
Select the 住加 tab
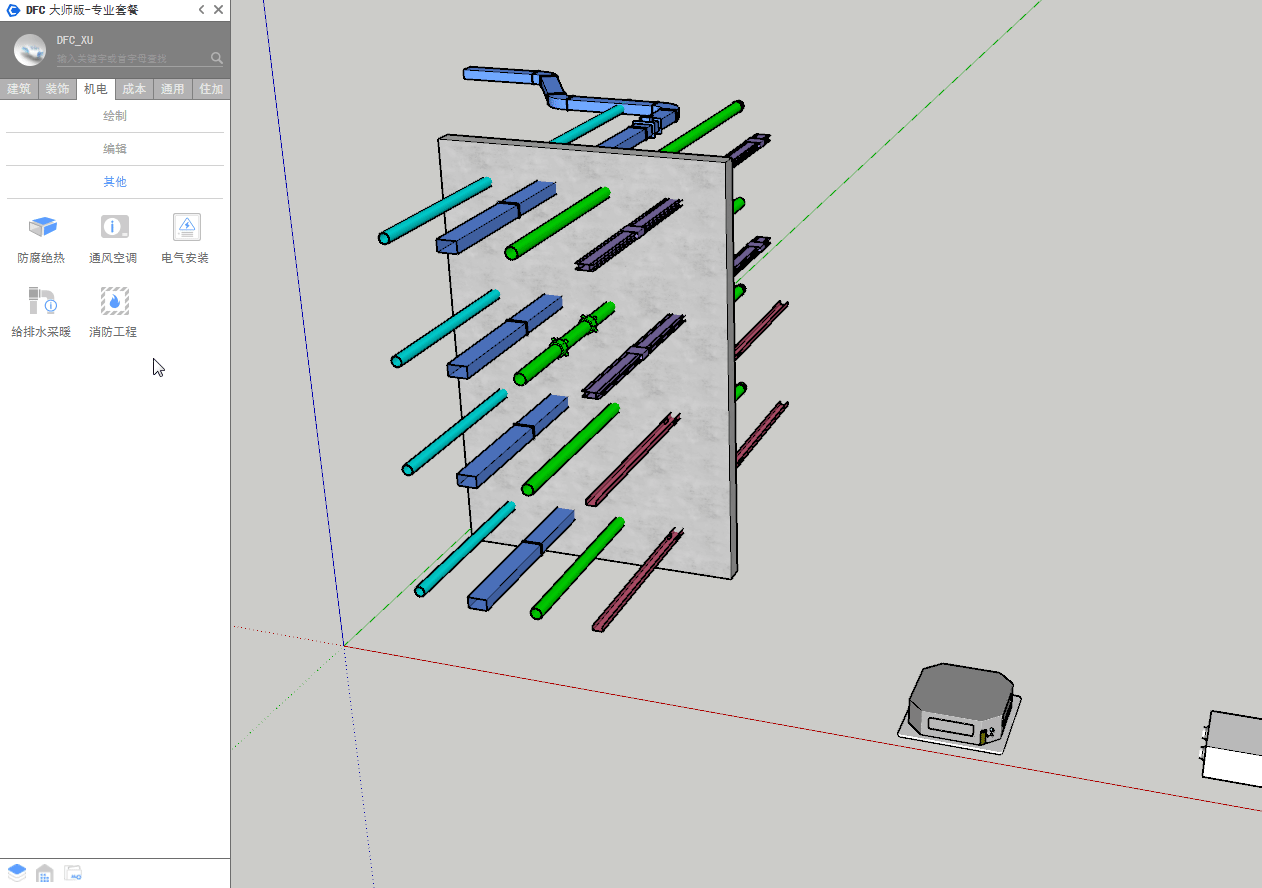pos(211,89)
